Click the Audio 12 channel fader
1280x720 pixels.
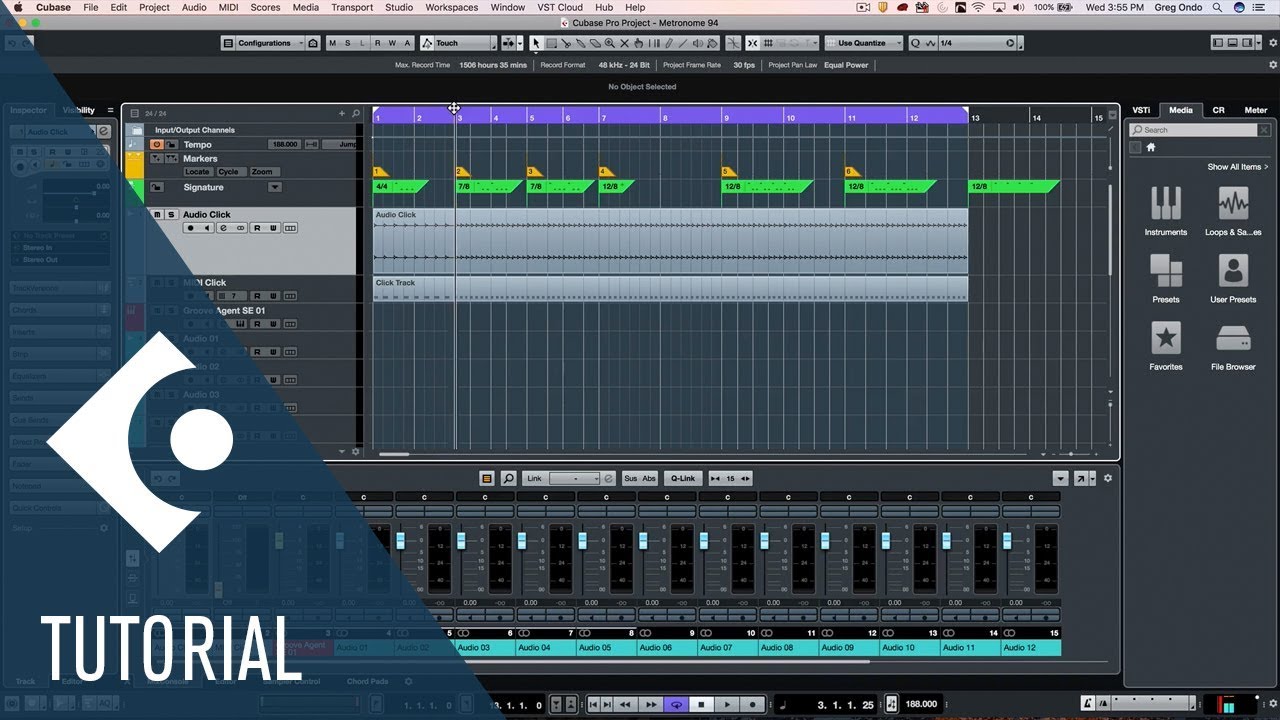click(x=1007, y=540)
